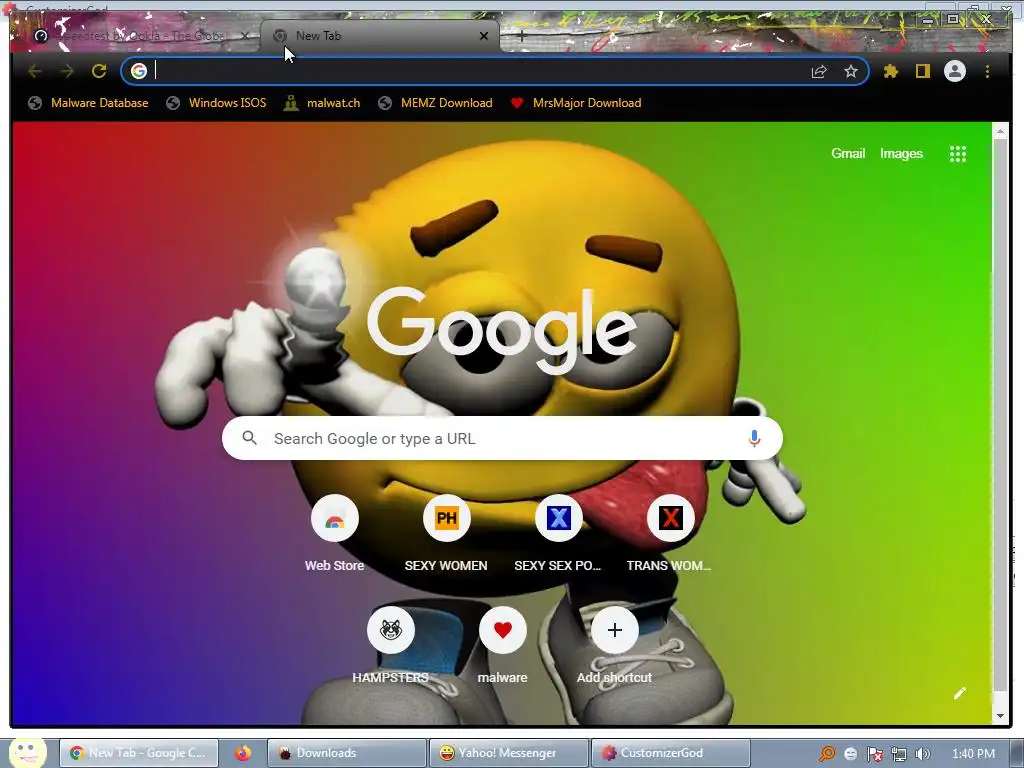1024x768 pixels.
Task: Click the 1:40 PM clock
Action: 973,754
